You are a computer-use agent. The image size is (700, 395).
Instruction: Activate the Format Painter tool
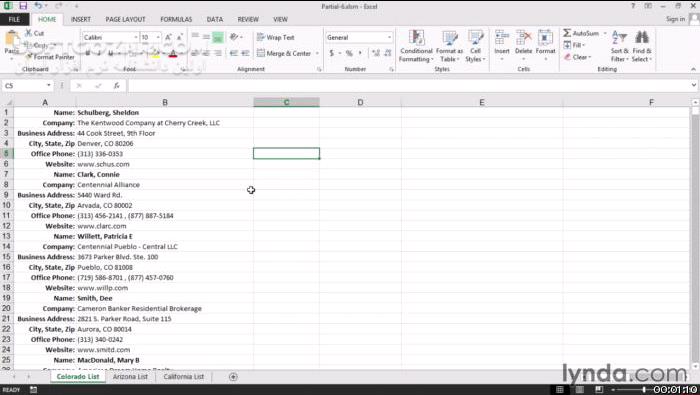point(50,57)
